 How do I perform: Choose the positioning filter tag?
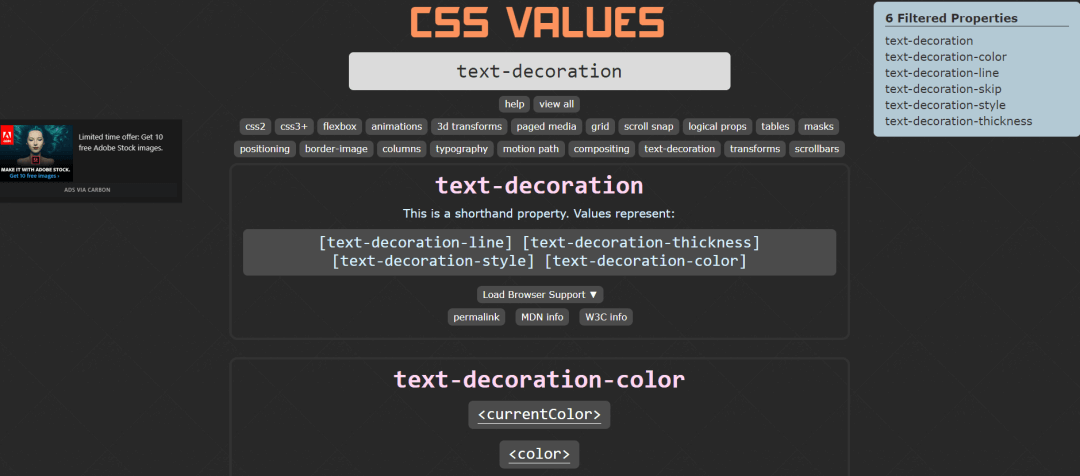265,149
